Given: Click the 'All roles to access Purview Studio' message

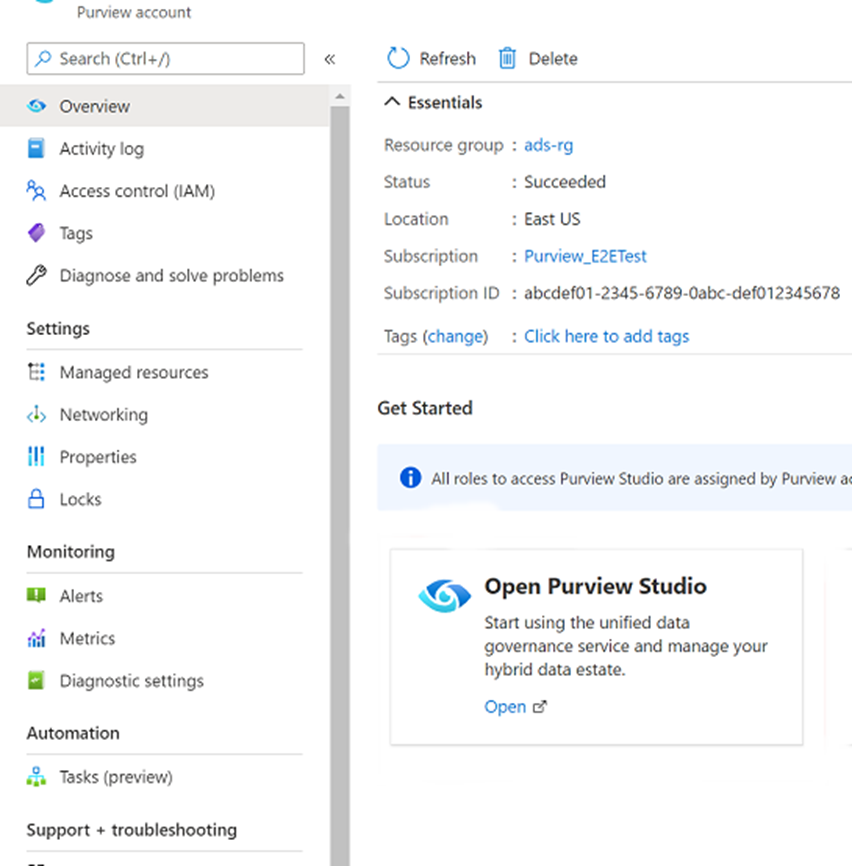Looking at the screenshot, I should (x=641, y=478).
